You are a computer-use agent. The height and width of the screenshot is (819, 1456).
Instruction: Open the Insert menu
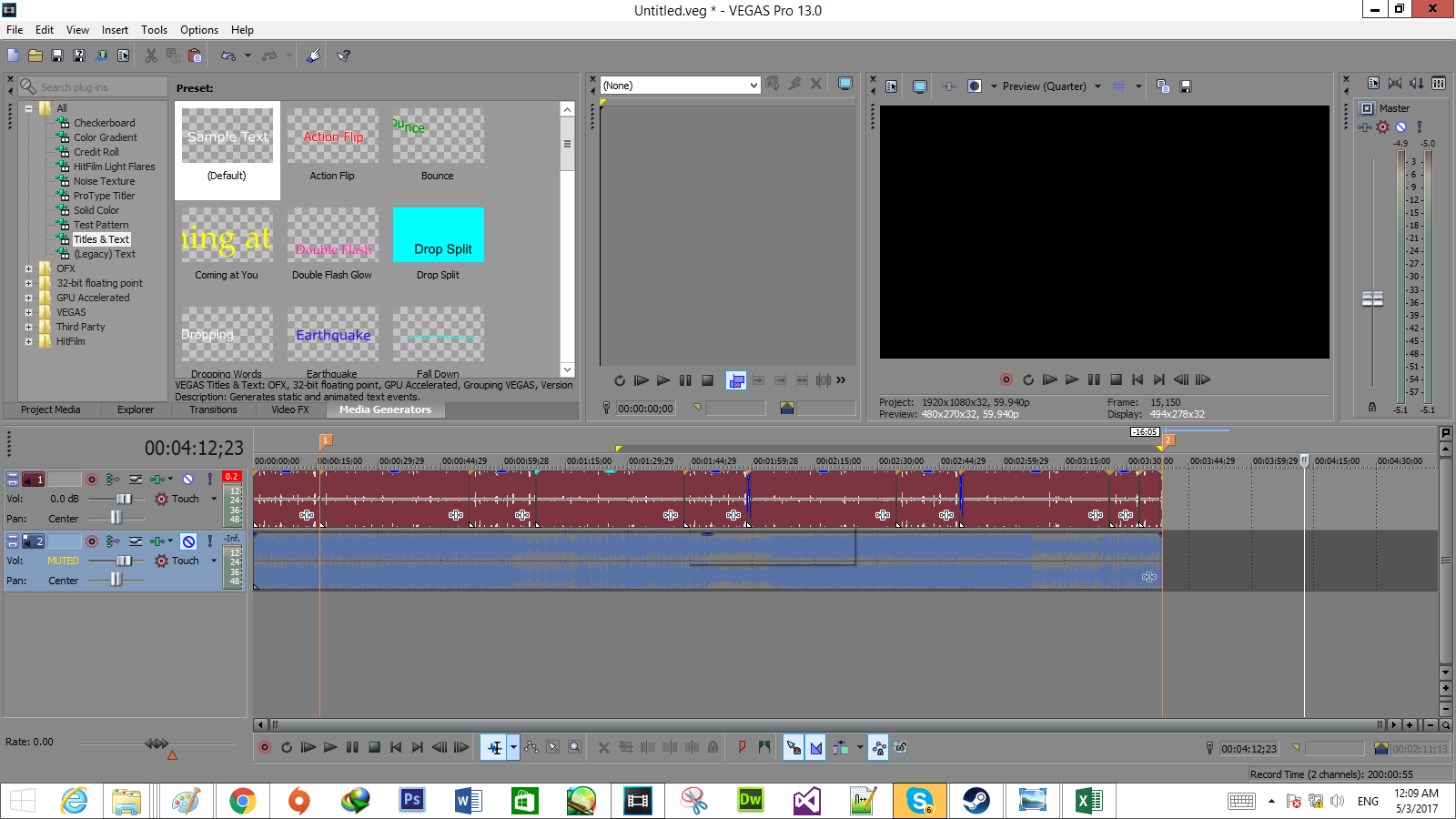tap(115, 30)
